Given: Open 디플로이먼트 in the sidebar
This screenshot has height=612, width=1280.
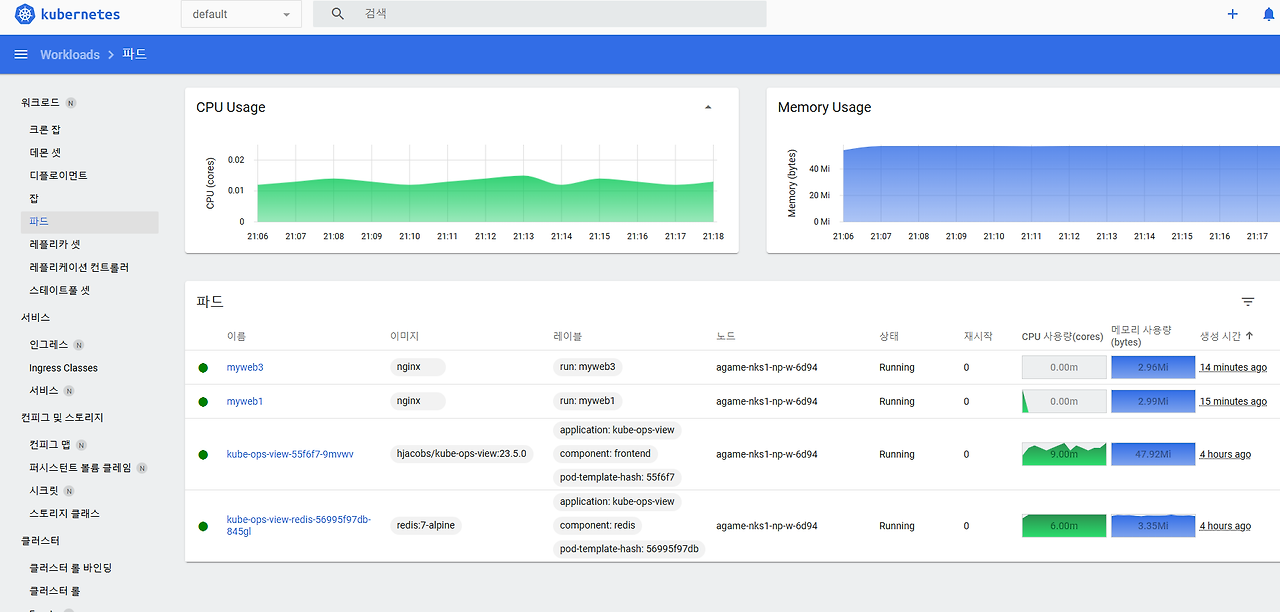Looking at the screenshot, I should (x=58, y=176).
